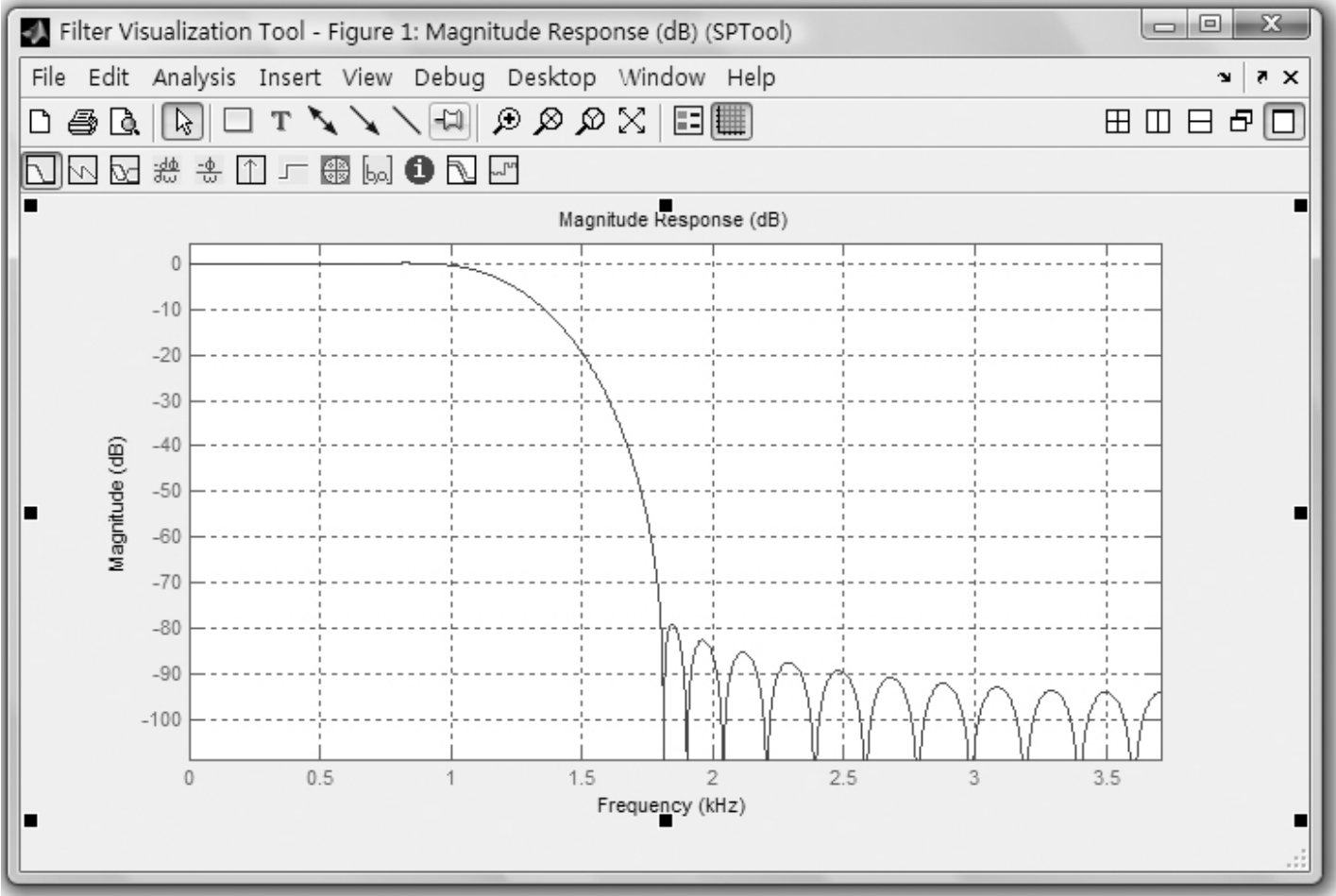Activate the Zoom X-axis tool
This screenshot has height=896, width=1336.
pos(549,121)
